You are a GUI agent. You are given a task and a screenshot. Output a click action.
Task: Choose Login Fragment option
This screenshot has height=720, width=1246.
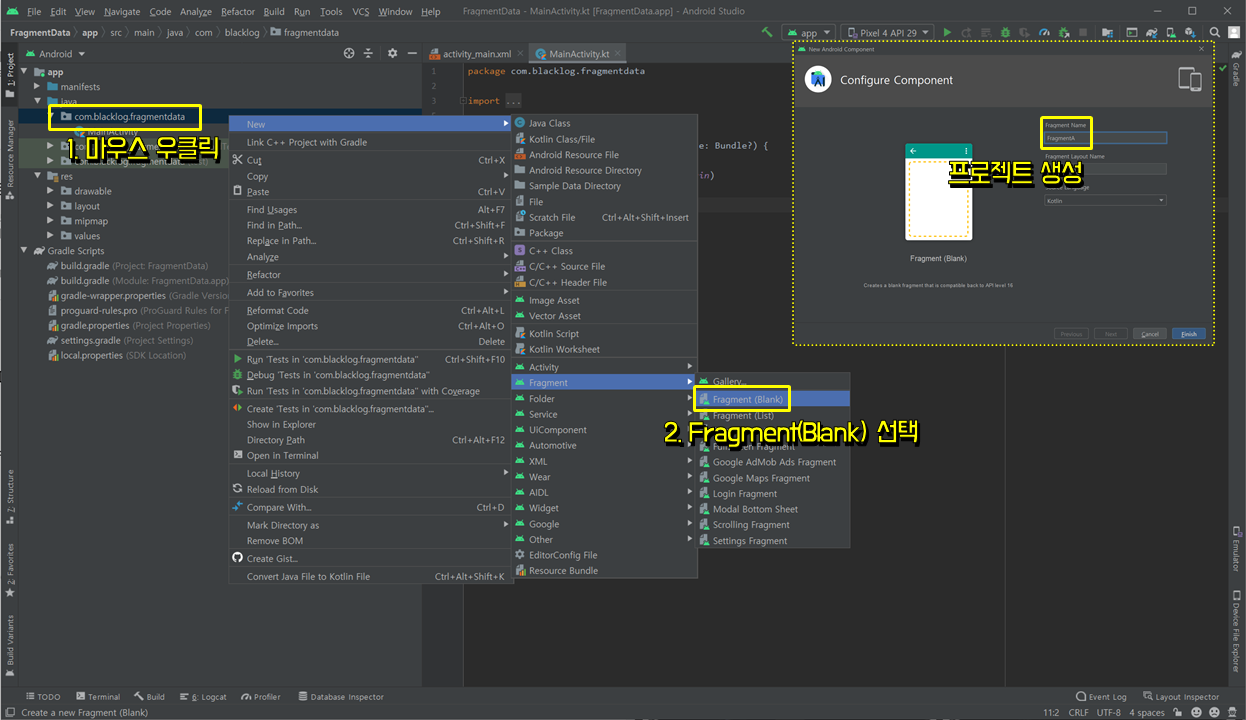[x=773, y=494]
